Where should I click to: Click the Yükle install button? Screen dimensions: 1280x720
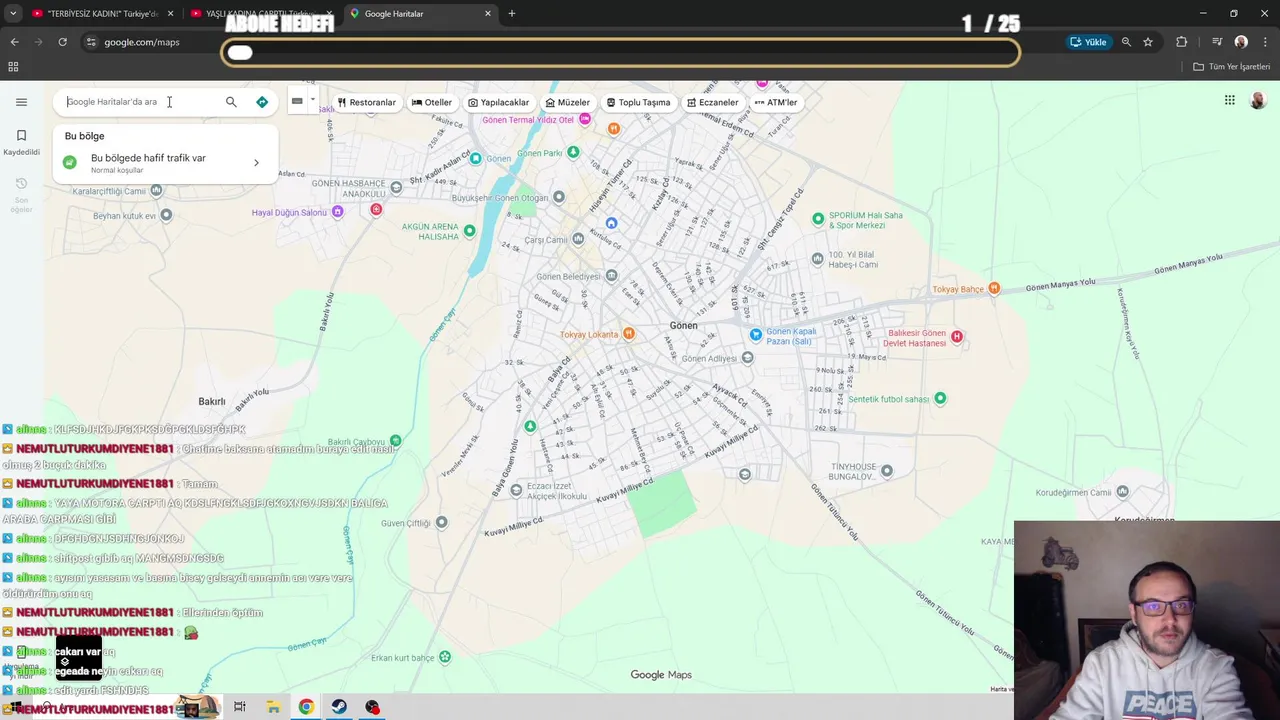[x=1088, y=42]
